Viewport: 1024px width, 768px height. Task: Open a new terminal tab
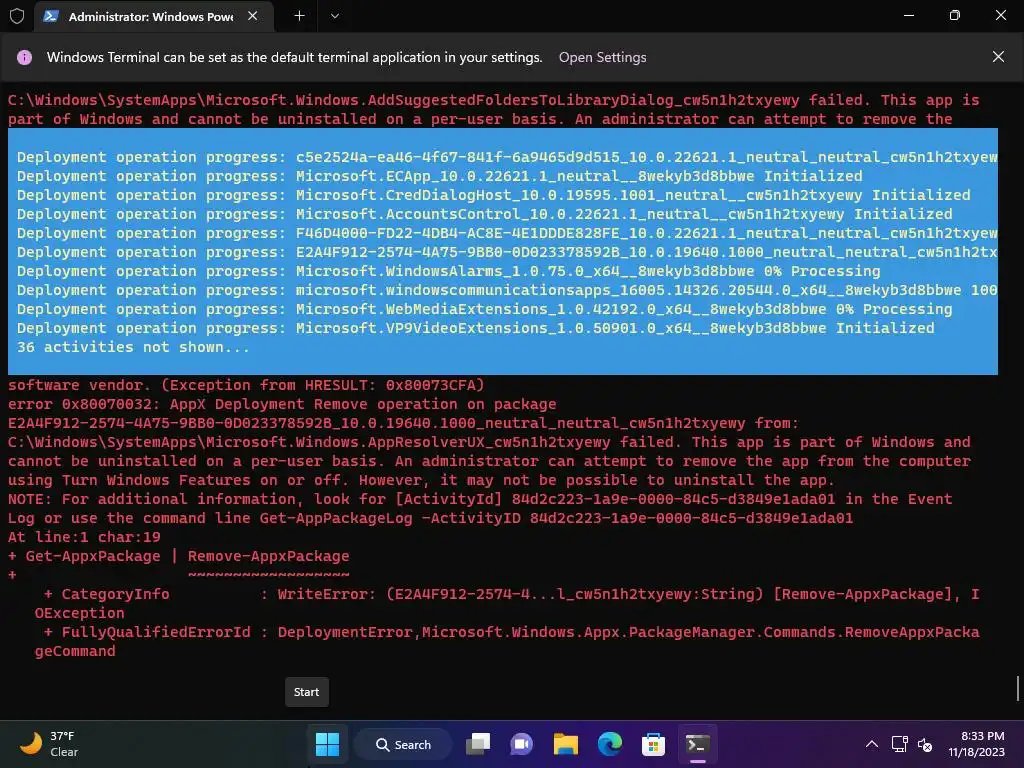click(x=299, y=16)
